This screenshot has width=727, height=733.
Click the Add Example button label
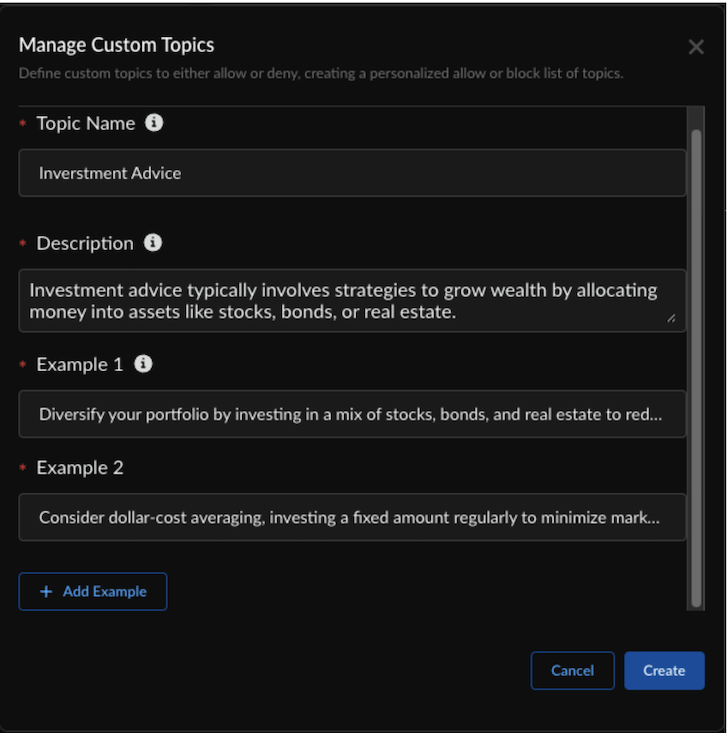104,592
